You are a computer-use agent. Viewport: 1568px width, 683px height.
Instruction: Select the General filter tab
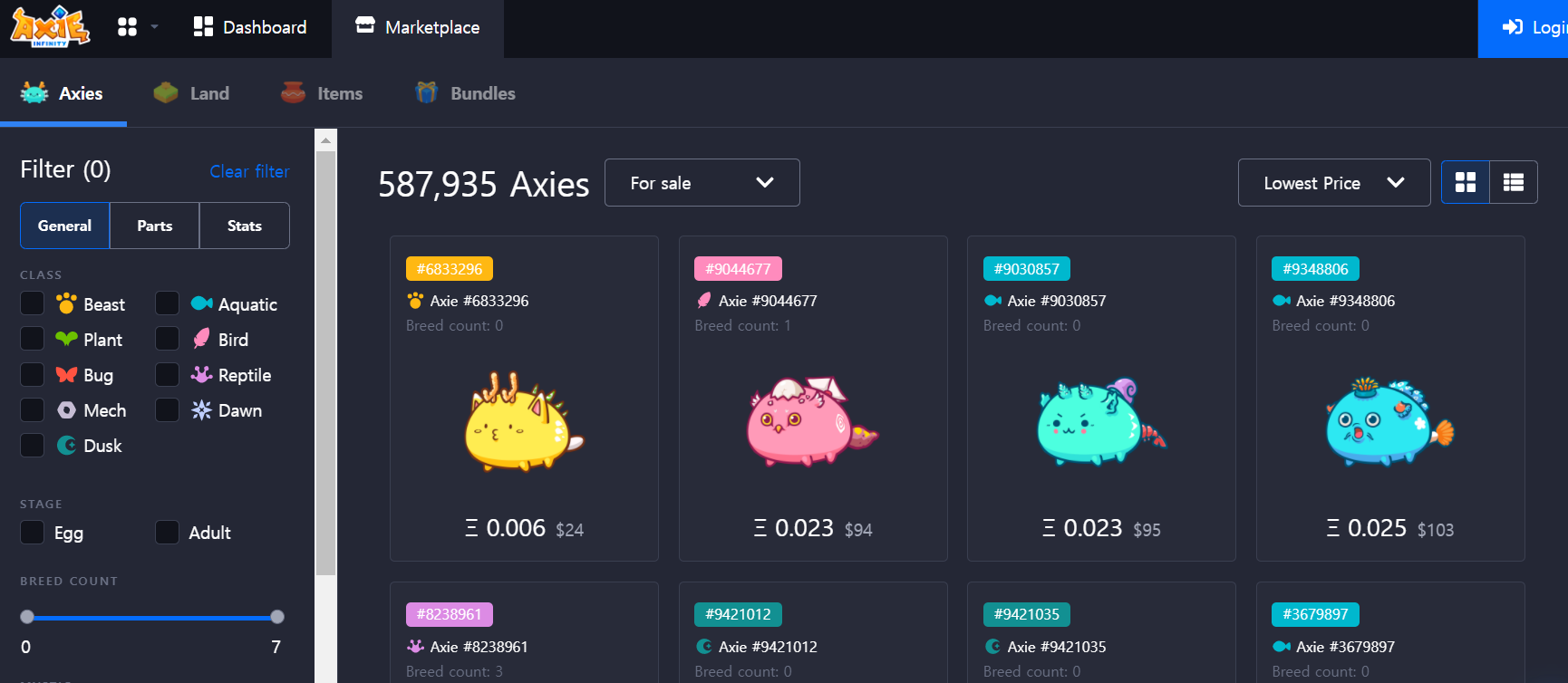65,226
